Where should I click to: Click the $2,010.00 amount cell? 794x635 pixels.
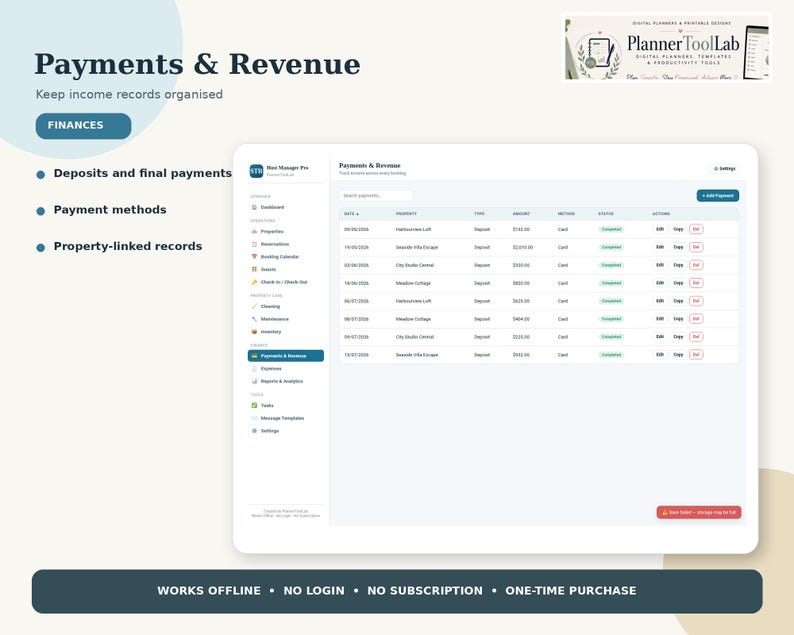click(521, 248)
